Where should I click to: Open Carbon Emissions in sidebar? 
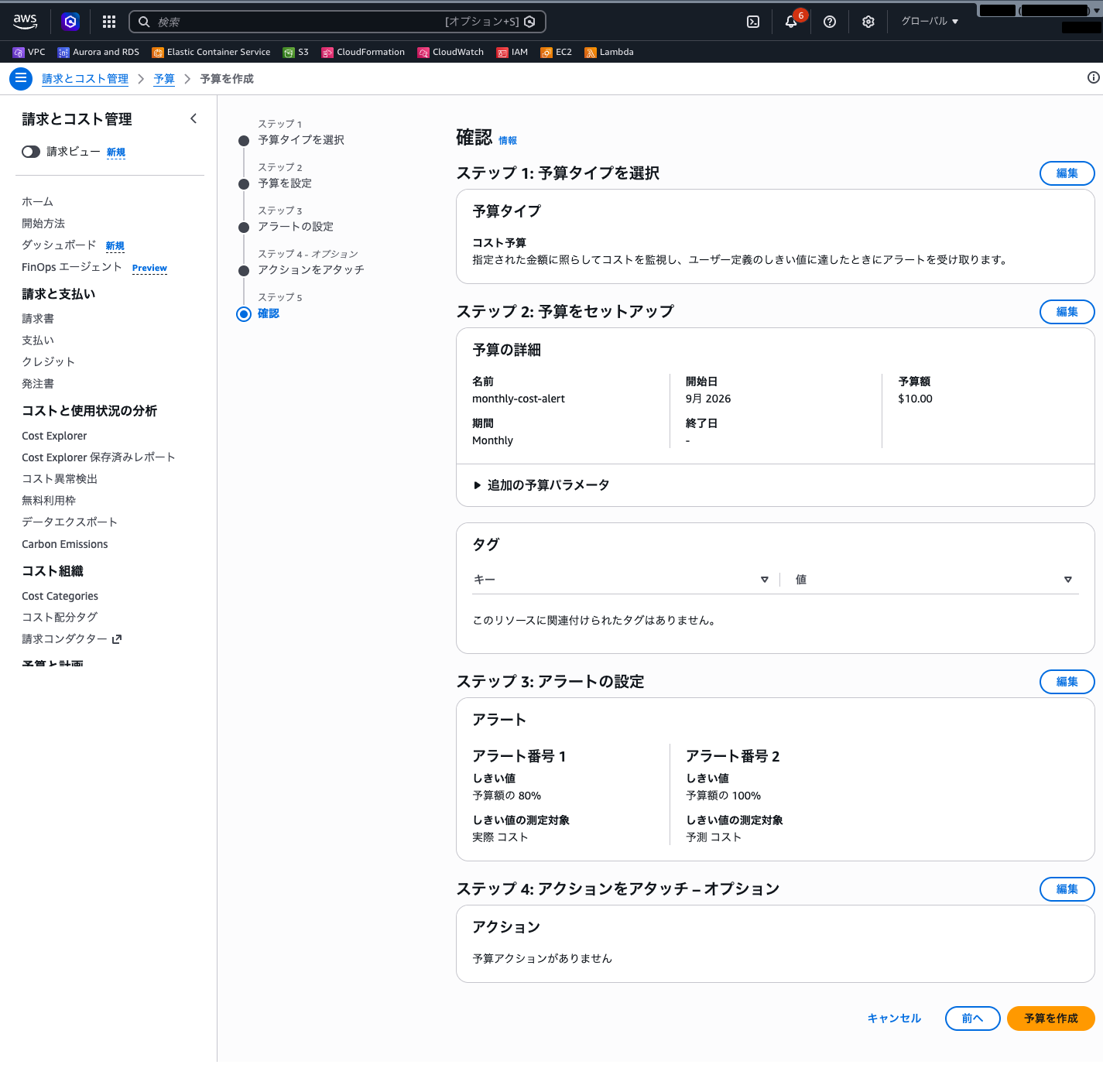pyautogui.click(x=65, y=545)
